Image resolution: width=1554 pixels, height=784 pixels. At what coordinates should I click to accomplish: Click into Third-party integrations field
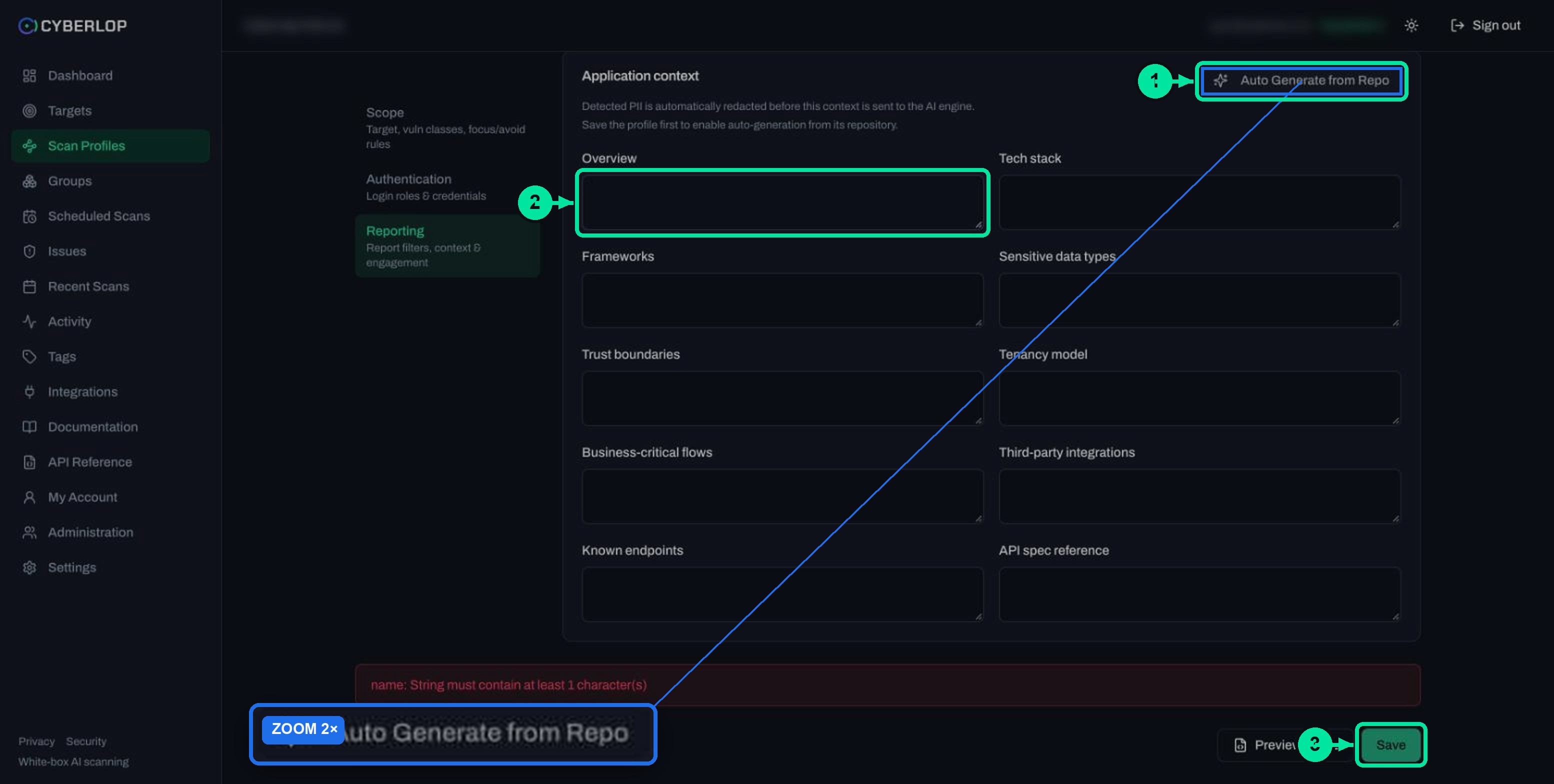tap(1199, 496)
